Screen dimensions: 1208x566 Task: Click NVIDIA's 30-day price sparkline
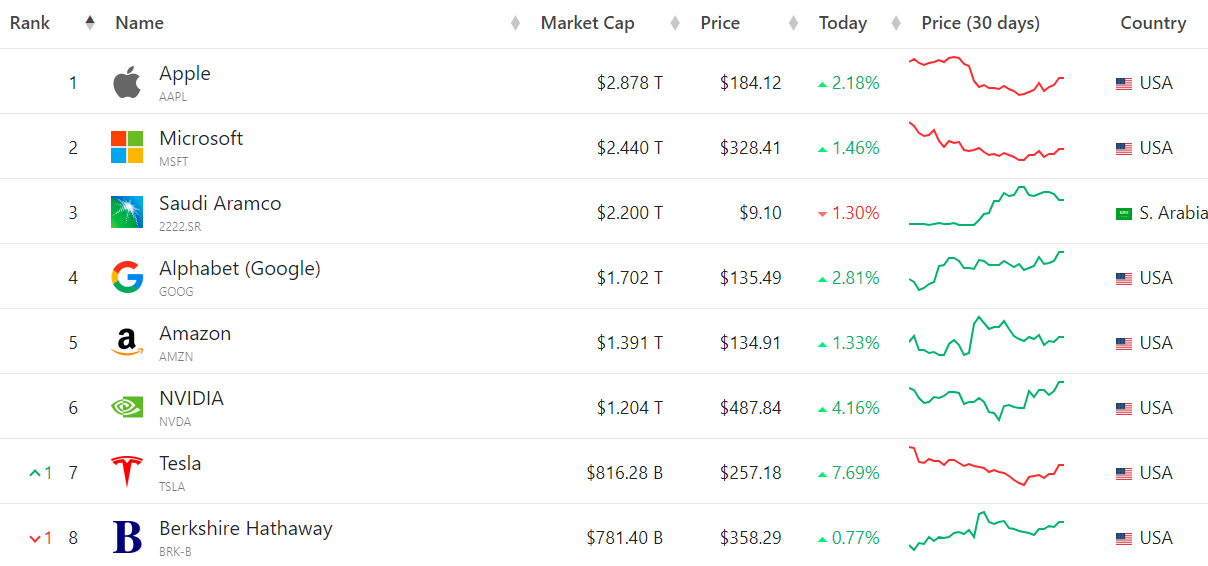[x=987, y=401]
